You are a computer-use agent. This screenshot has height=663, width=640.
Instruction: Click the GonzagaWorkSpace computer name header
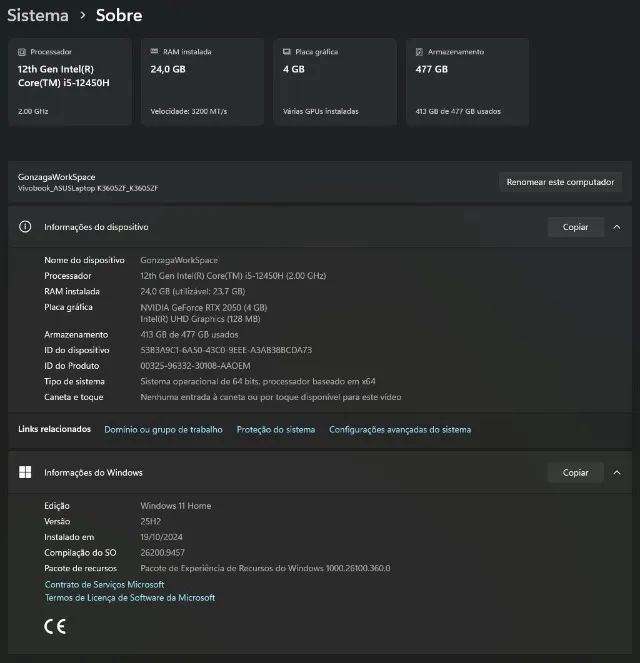57,177
